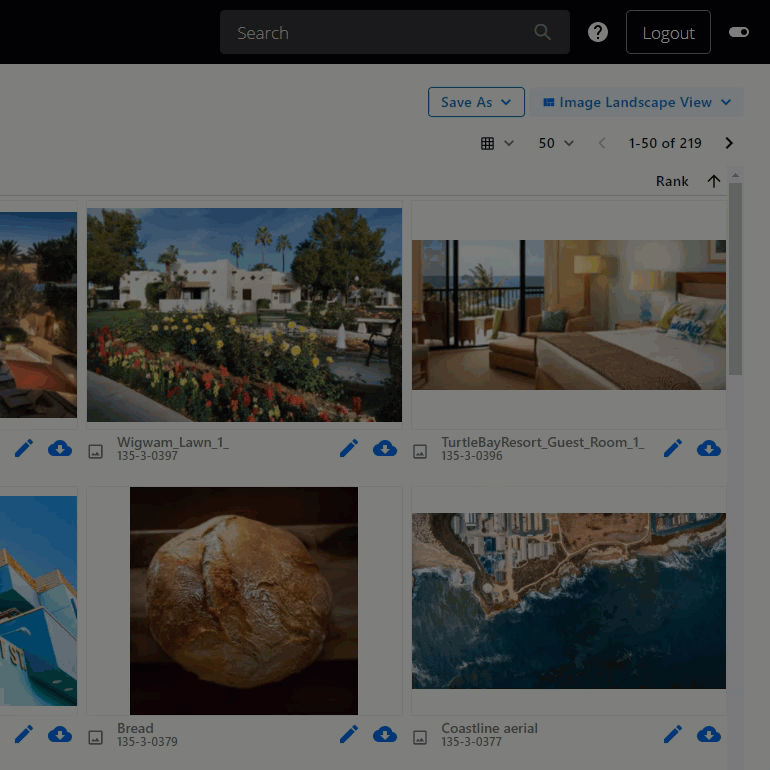Download Coastline aerial via cloud icon

click(709, 735)
